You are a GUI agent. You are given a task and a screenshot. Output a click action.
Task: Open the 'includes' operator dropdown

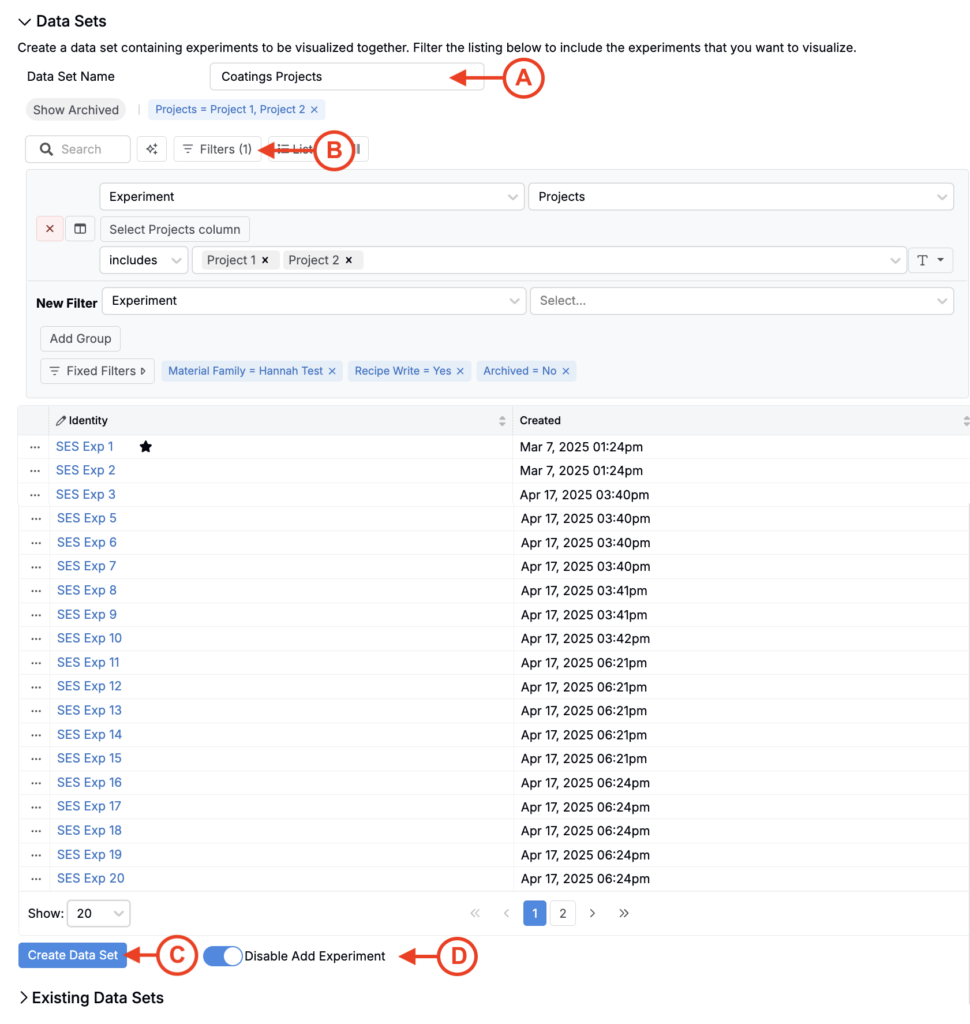144,260
